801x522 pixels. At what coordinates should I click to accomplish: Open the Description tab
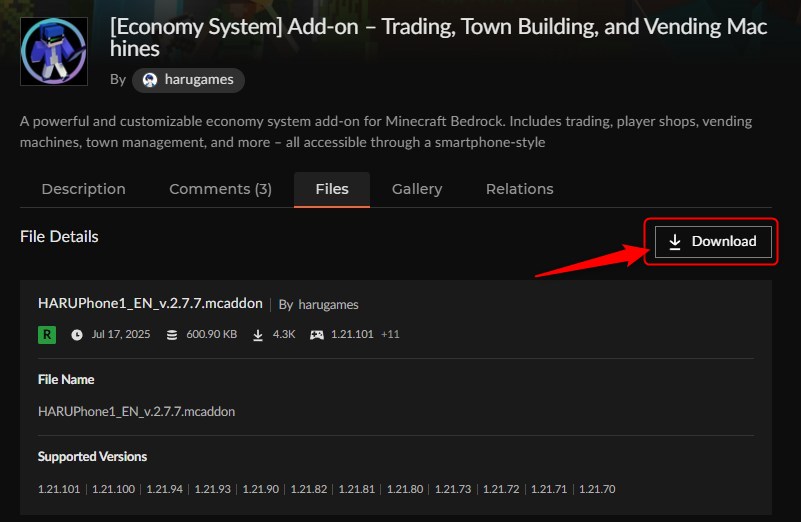tap(83, 189)
